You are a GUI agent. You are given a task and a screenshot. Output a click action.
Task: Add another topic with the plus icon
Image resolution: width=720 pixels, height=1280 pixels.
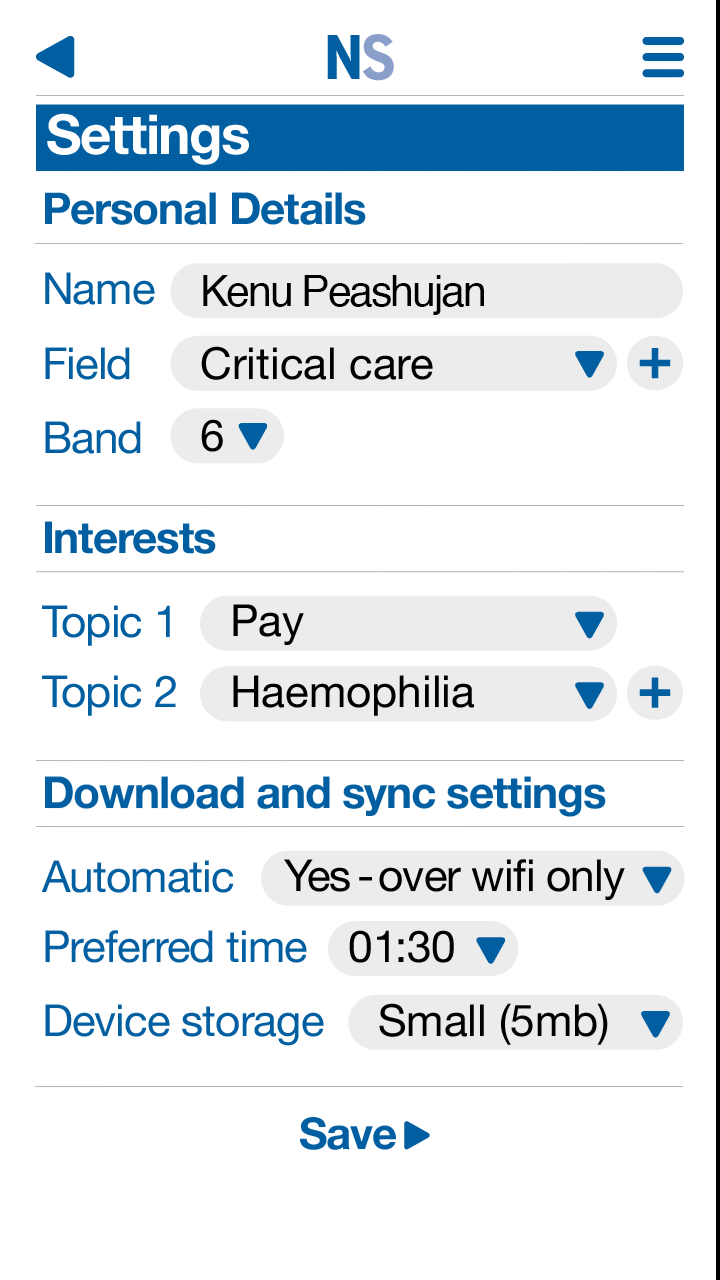(655, 694)
